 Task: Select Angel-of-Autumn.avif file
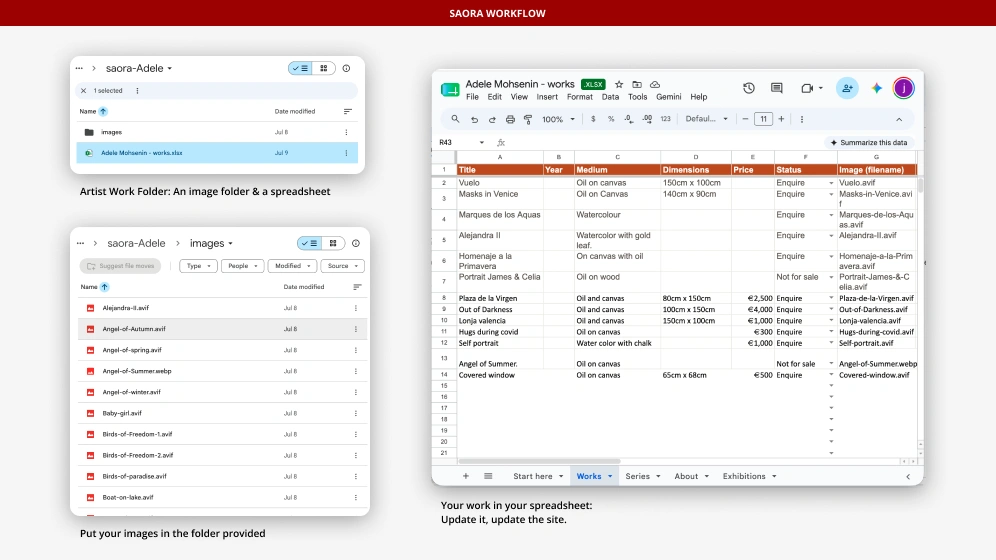coord(223,329)
